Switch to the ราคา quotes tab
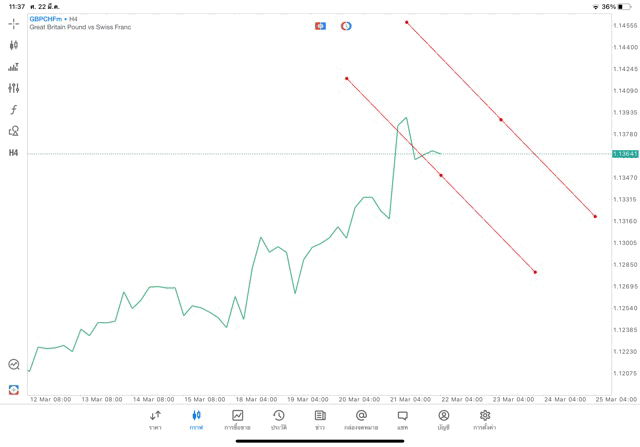This screenshot has height=447, width=640. (155, 420)
